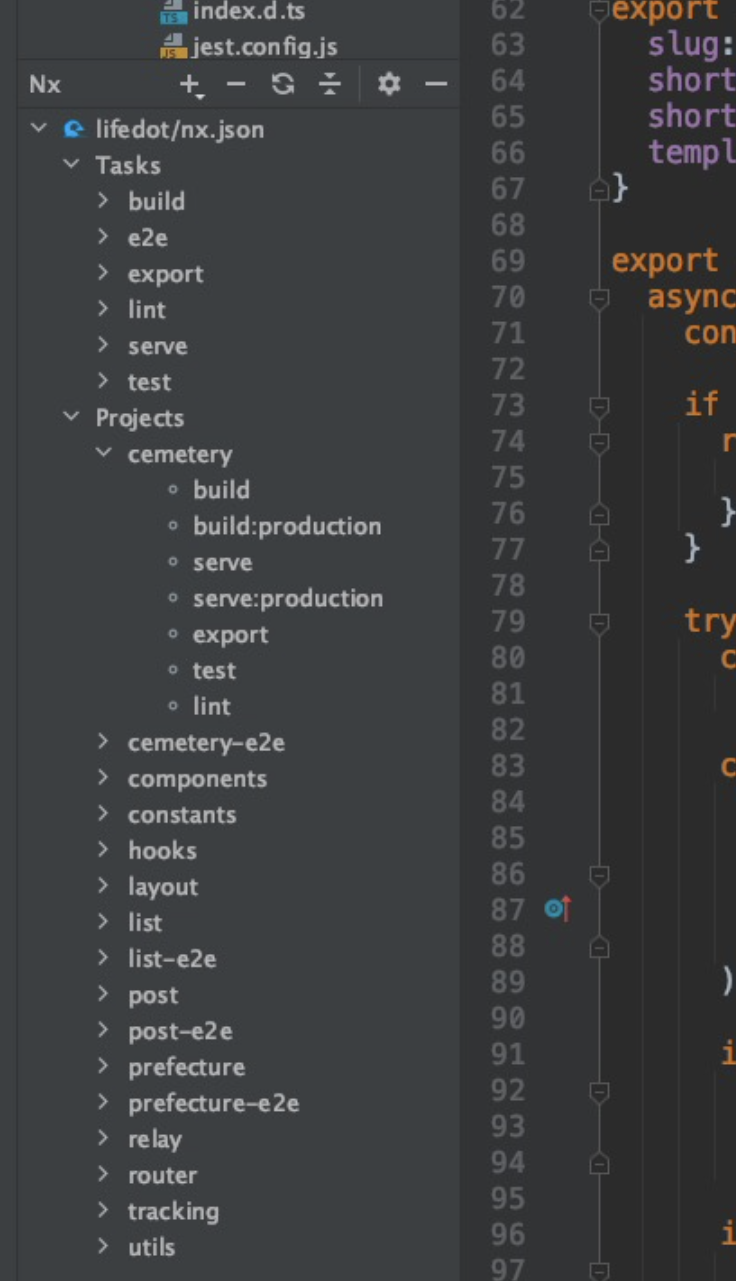Fold the code block at line 70

tap(599, 297)
